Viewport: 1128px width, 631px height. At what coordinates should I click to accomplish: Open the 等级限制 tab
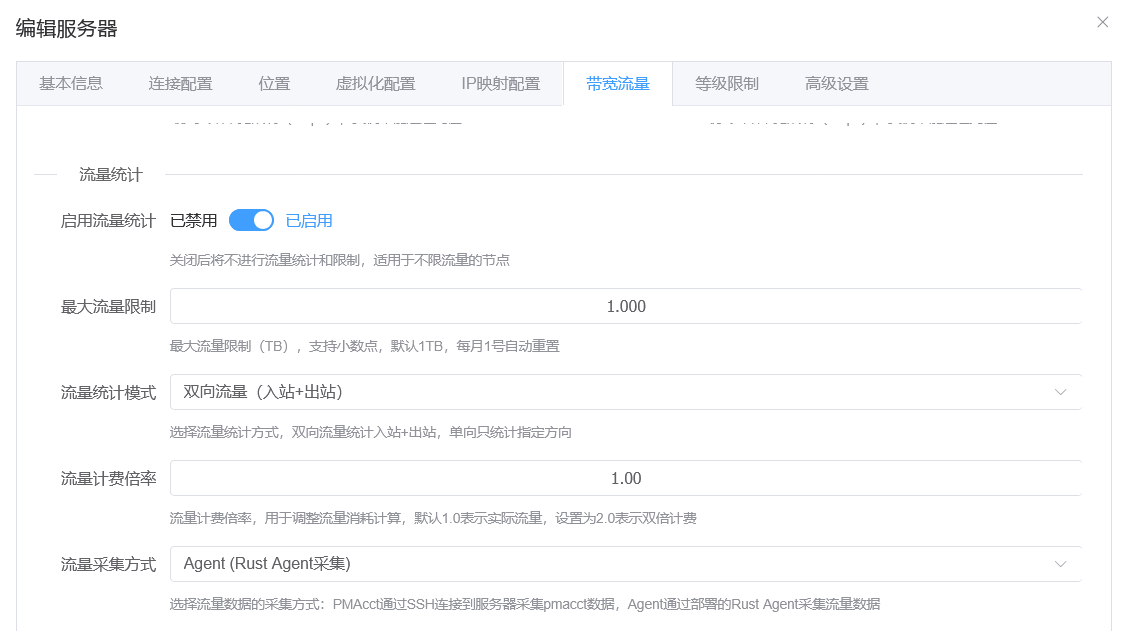(727, 84)
